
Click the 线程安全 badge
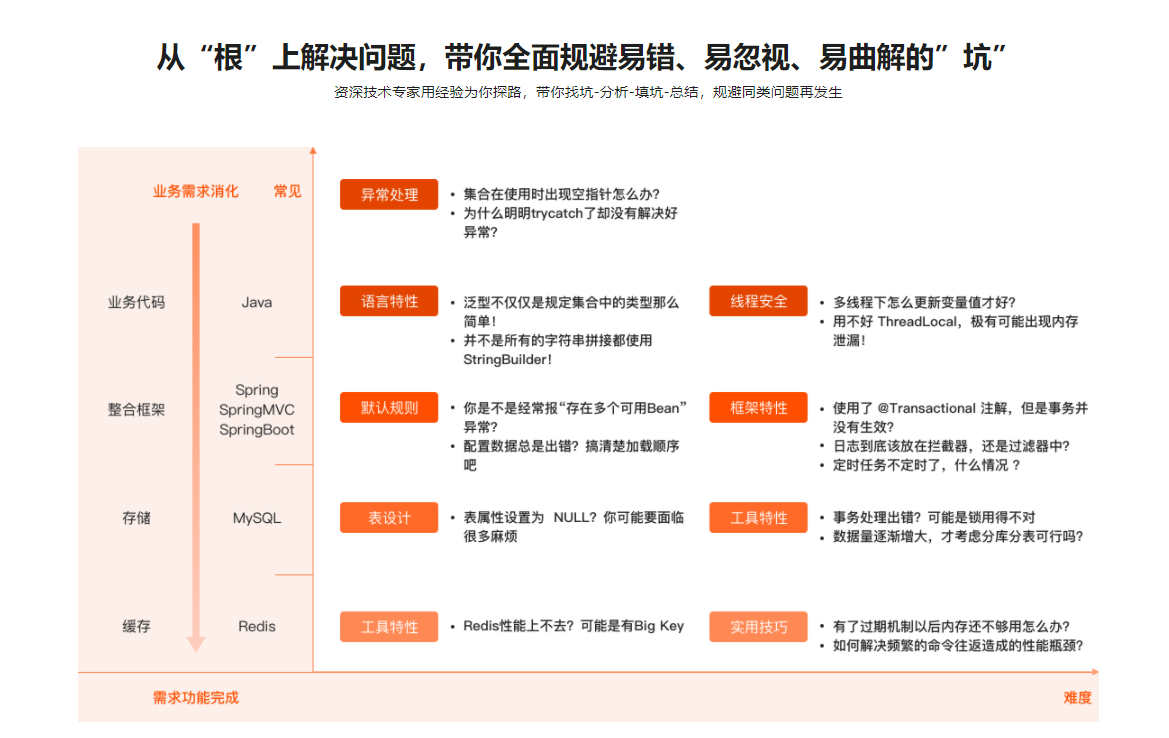(757, 300)
